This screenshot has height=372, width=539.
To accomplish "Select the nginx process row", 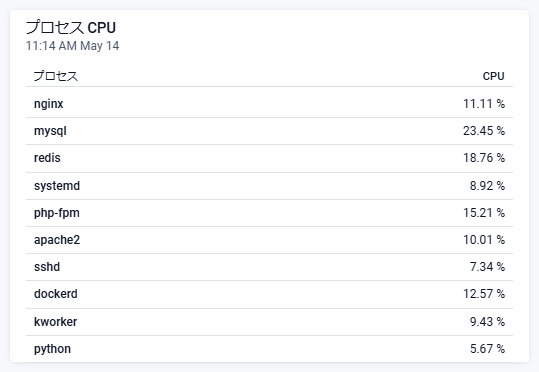I will coord(269,103).
